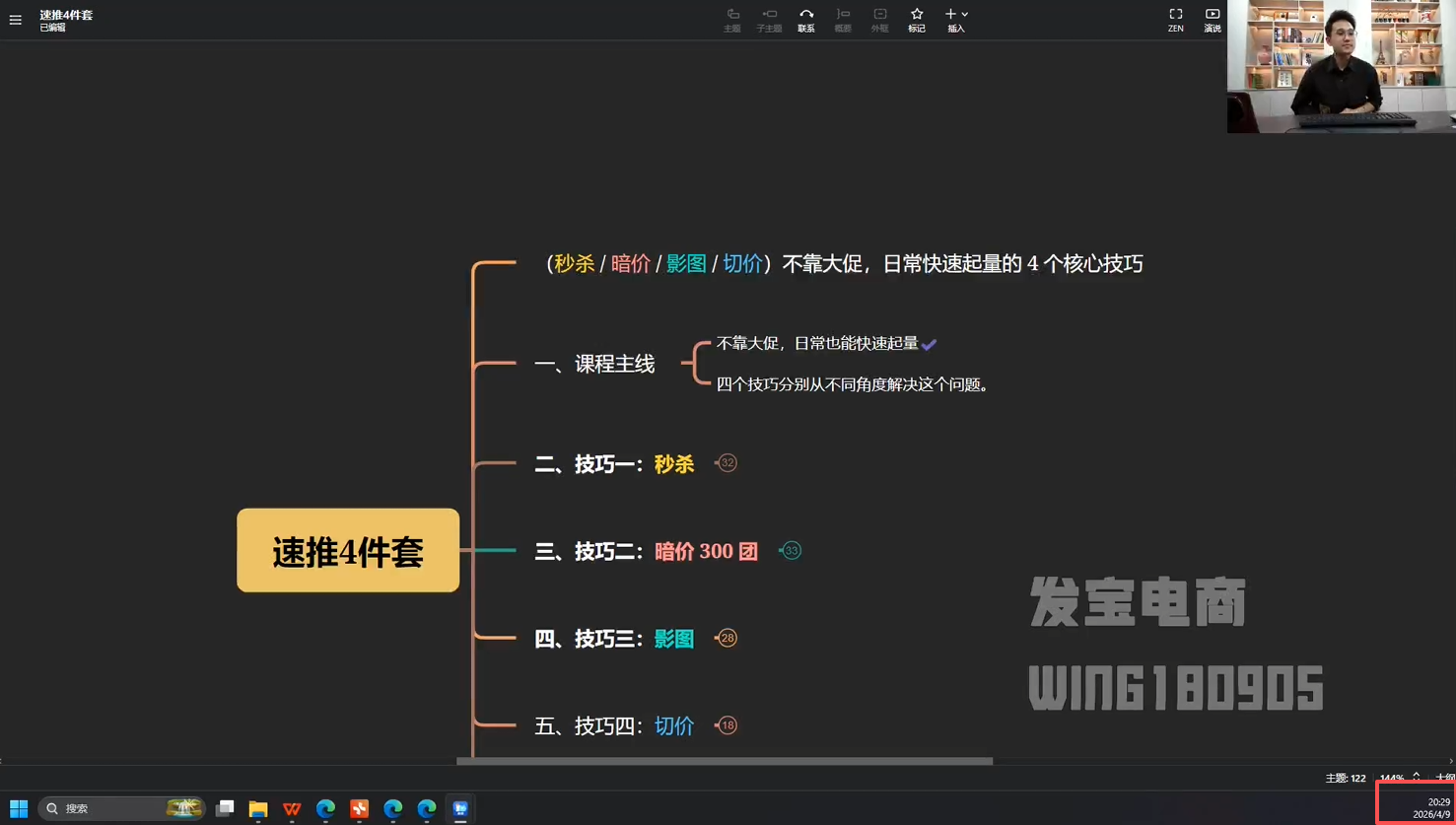This screenshot has height=825, width=1456.
Task: Click the 子主题 subtopic toolbar icon
Action: pos(769,19)
